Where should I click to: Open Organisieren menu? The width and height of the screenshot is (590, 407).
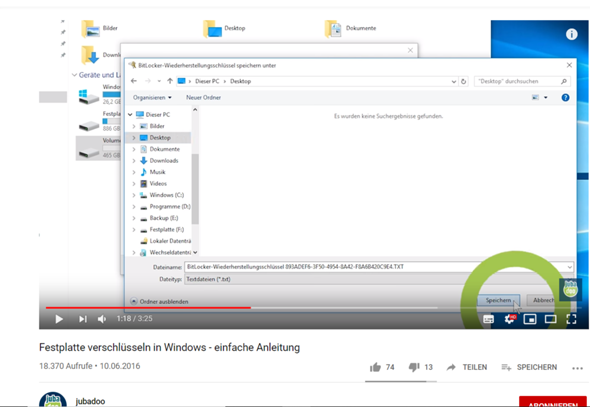coord(152,97)
